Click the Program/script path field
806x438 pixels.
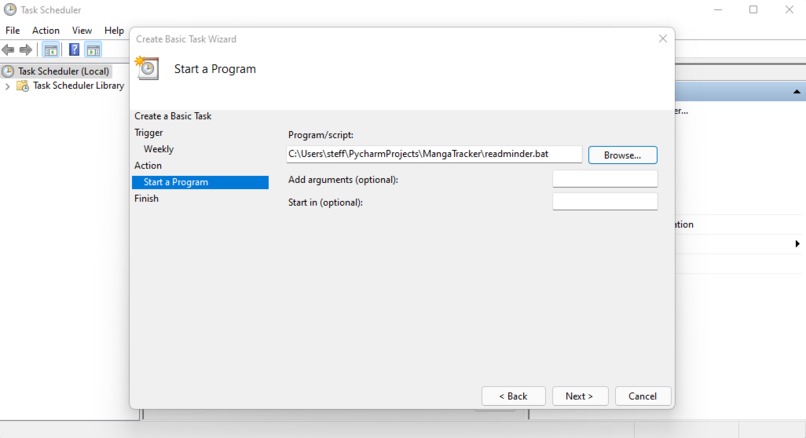tap(434, 154)
